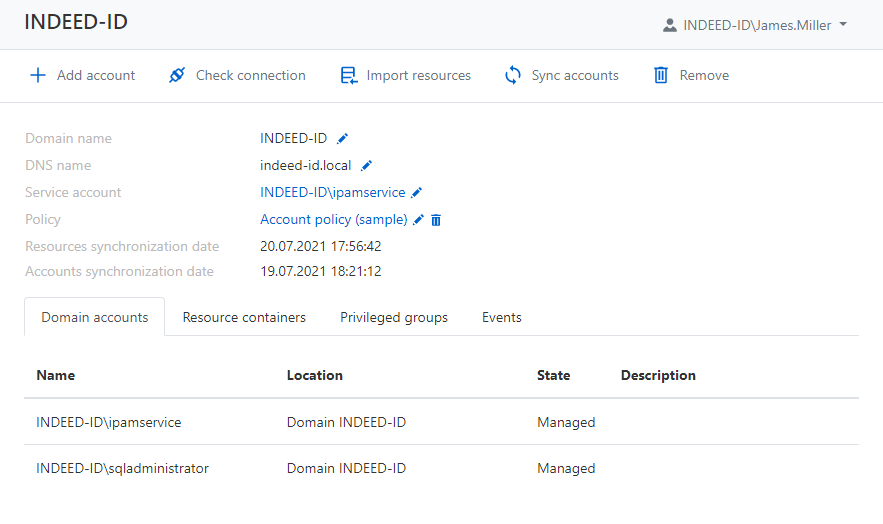Select the Domain accounts tab
The image size is (883, 524).
(95, 317)
